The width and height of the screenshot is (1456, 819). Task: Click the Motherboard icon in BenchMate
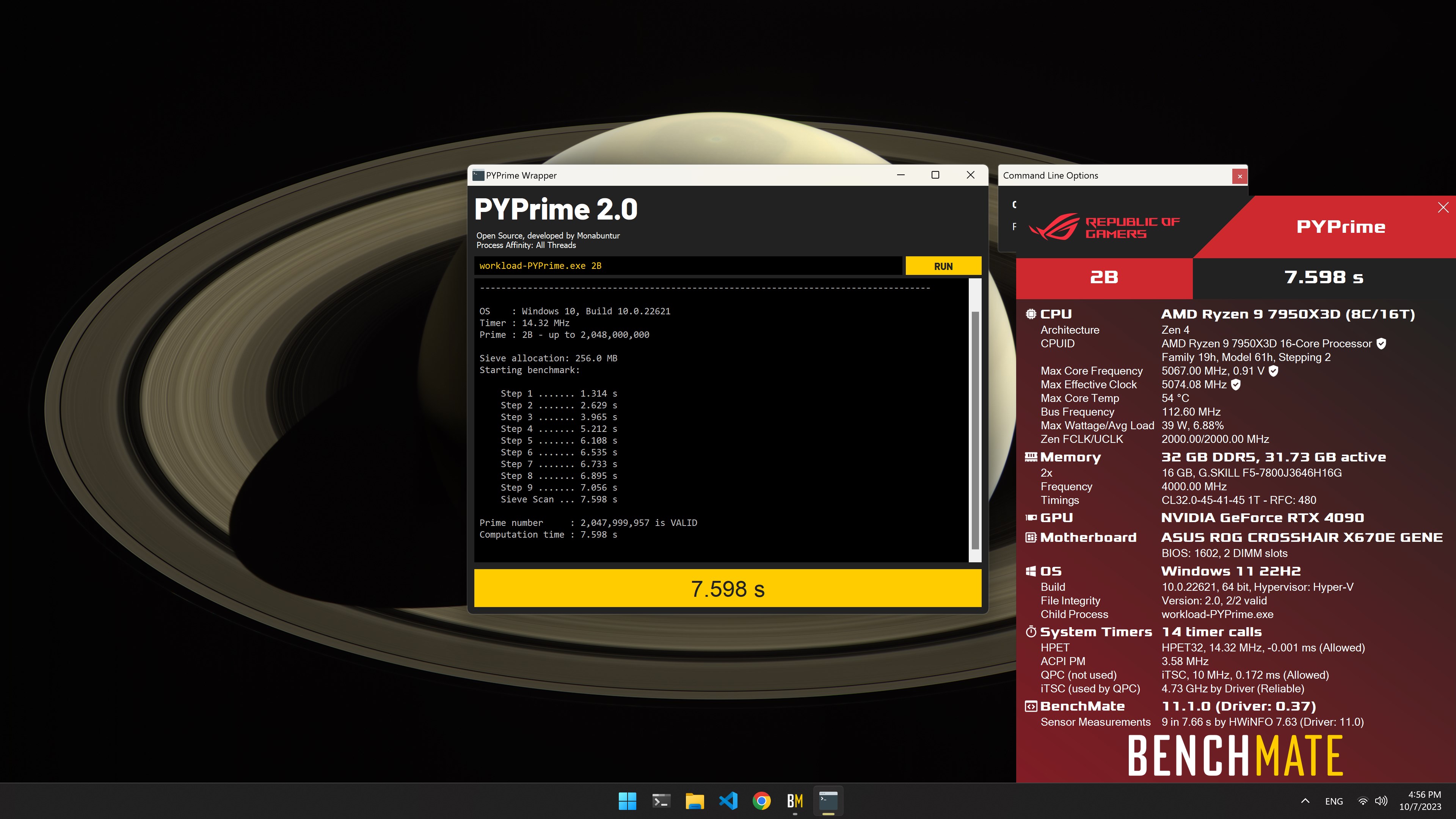(1031, 537)
